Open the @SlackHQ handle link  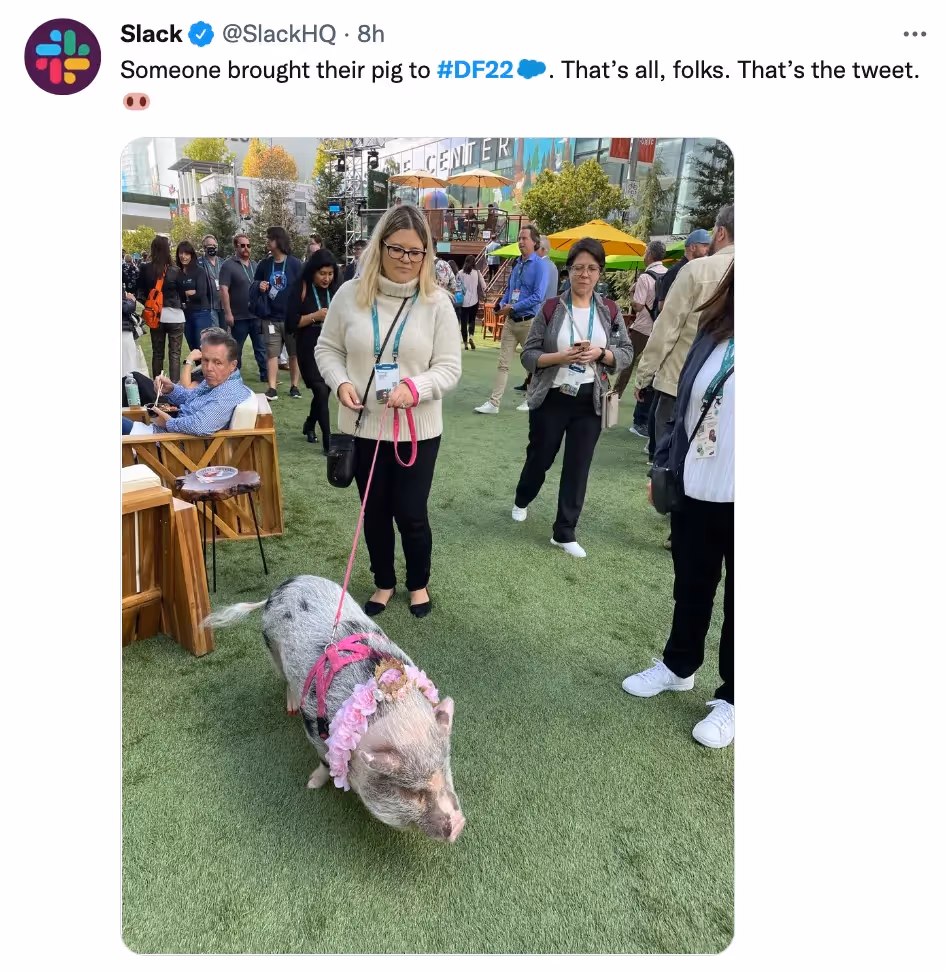279,34
